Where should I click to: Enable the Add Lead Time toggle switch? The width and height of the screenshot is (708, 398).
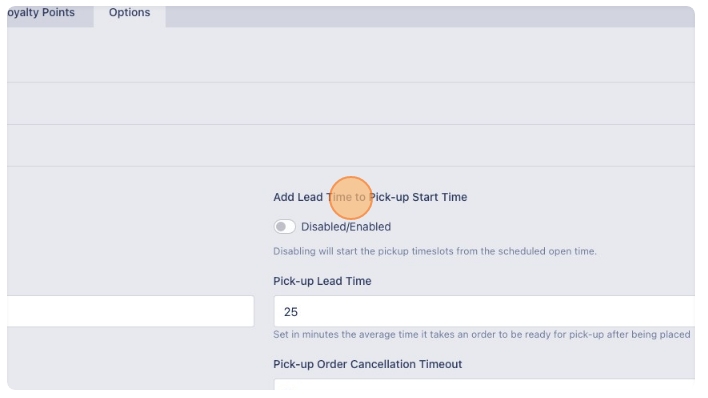tap(284, 226)
